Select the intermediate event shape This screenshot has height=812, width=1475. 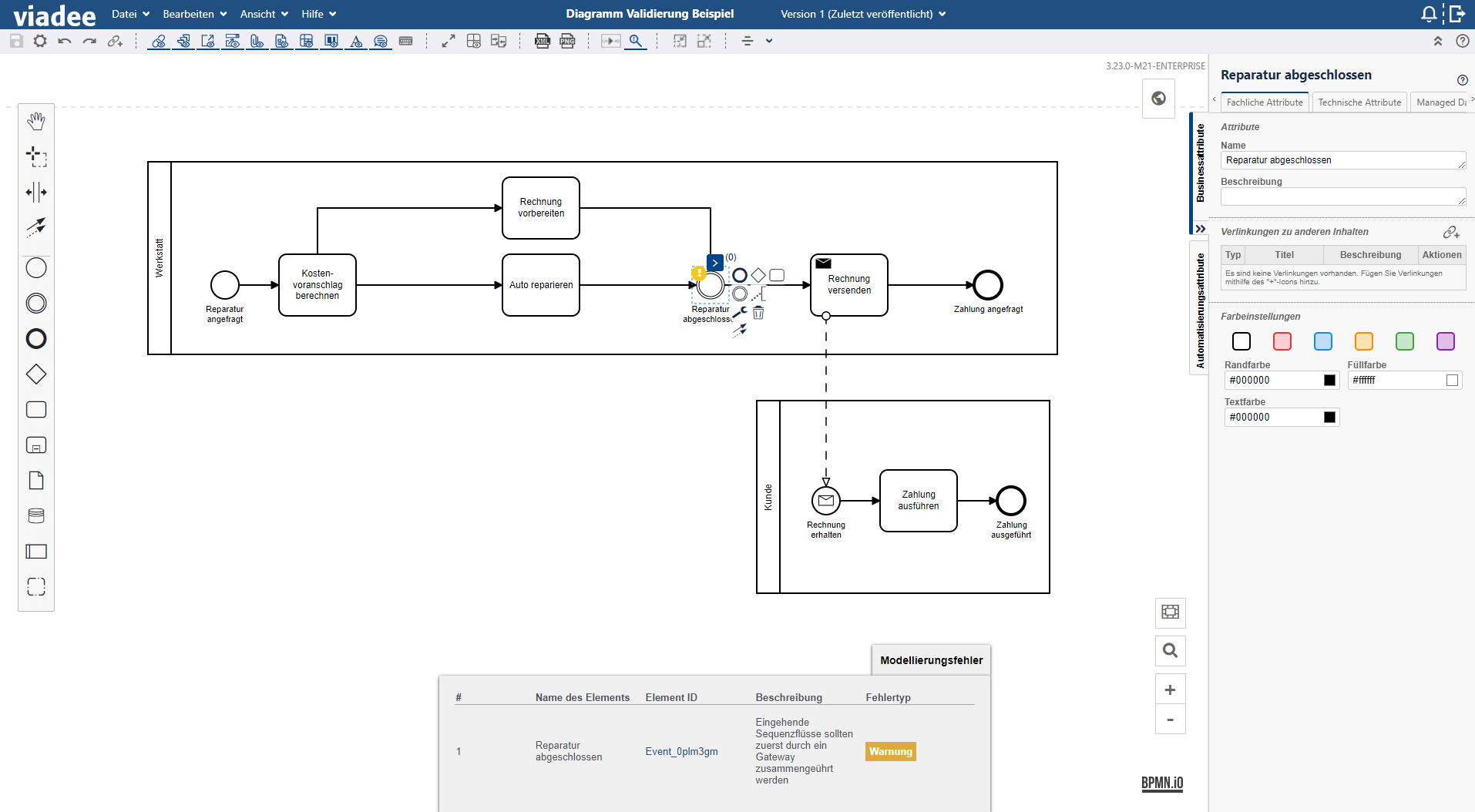tap(36, 304)
